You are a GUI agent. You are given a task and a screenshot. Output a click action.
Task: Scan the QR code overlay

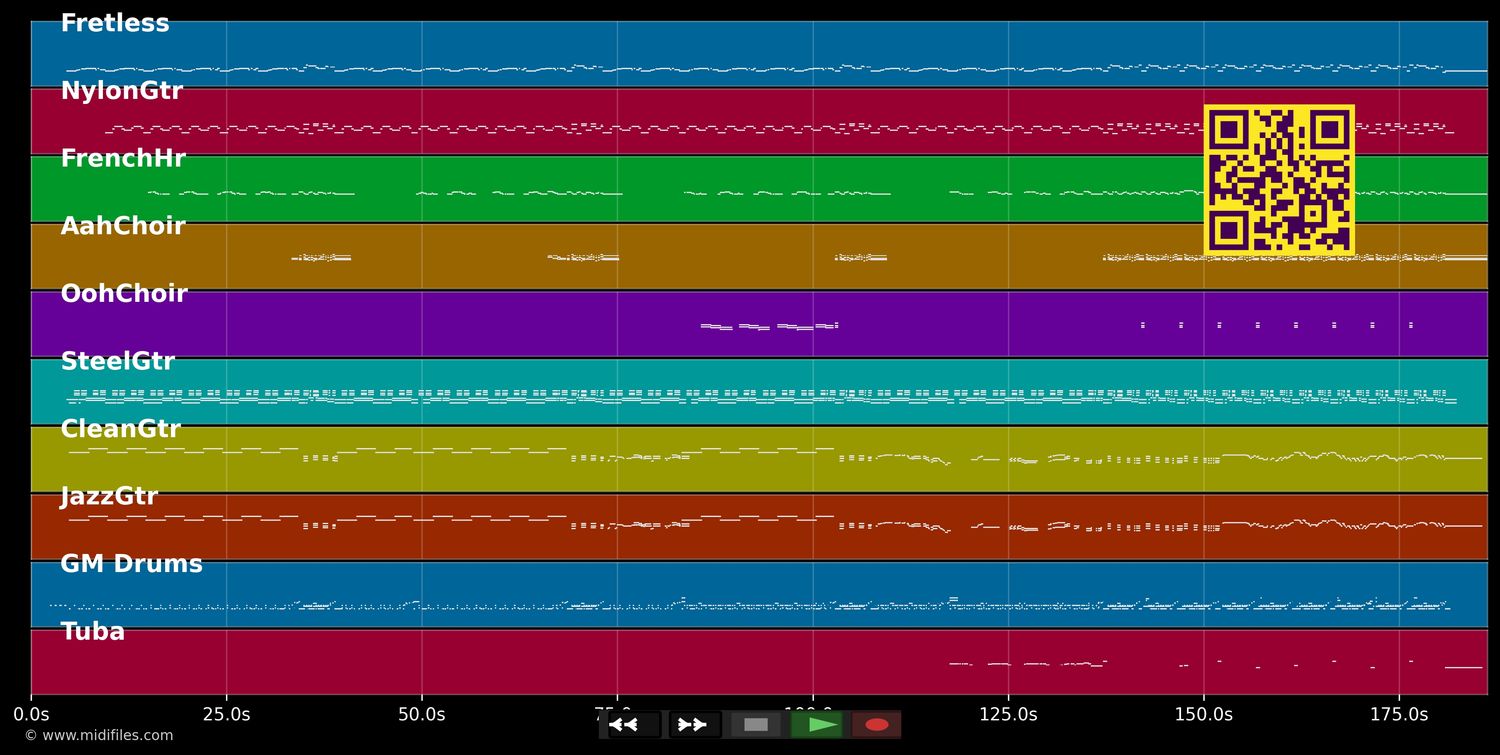tap(1279, 180)
